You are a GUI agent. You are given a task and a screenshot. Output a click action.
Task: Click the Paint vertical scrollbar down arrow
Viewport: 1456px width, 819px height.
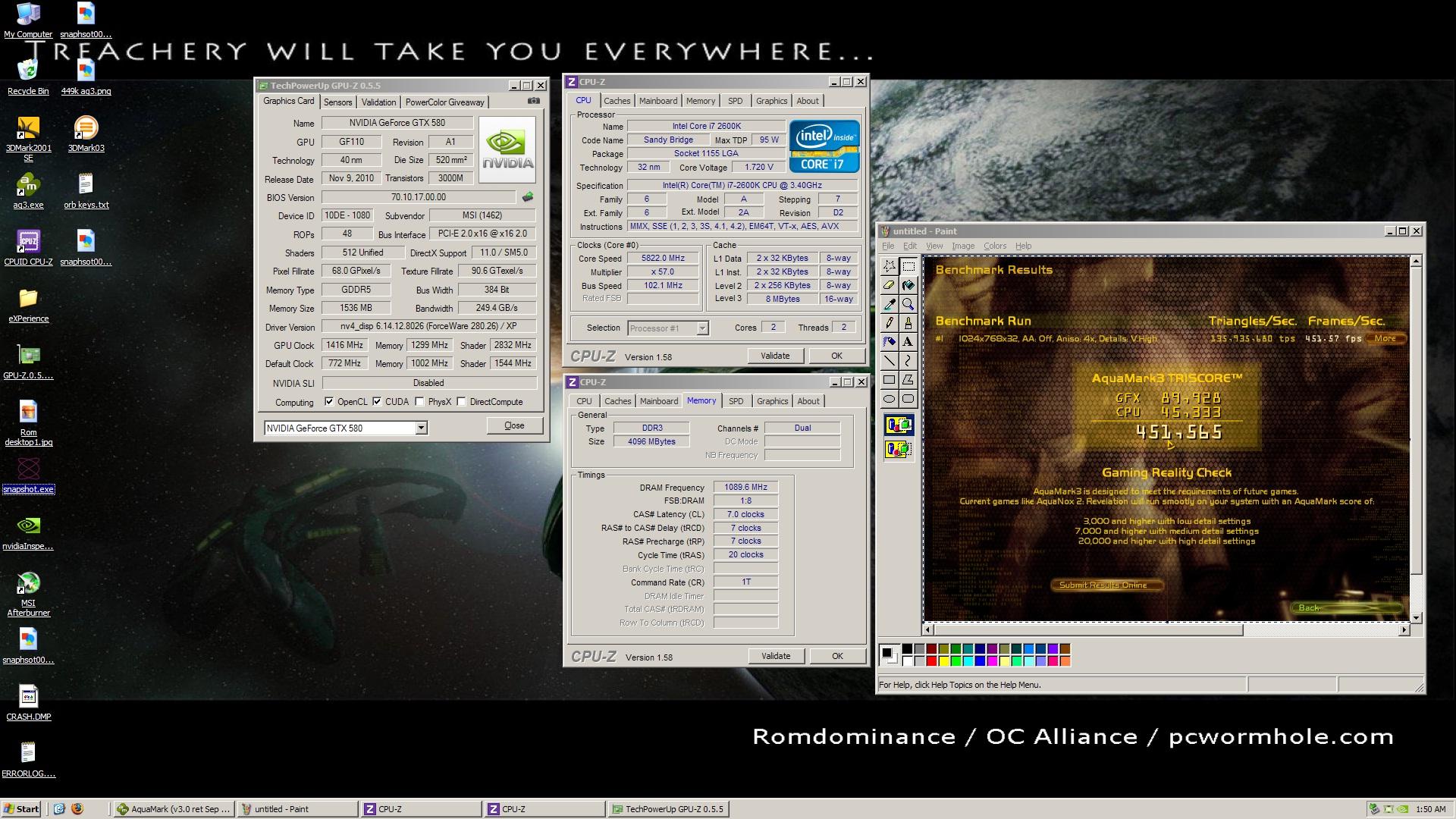1415,617
